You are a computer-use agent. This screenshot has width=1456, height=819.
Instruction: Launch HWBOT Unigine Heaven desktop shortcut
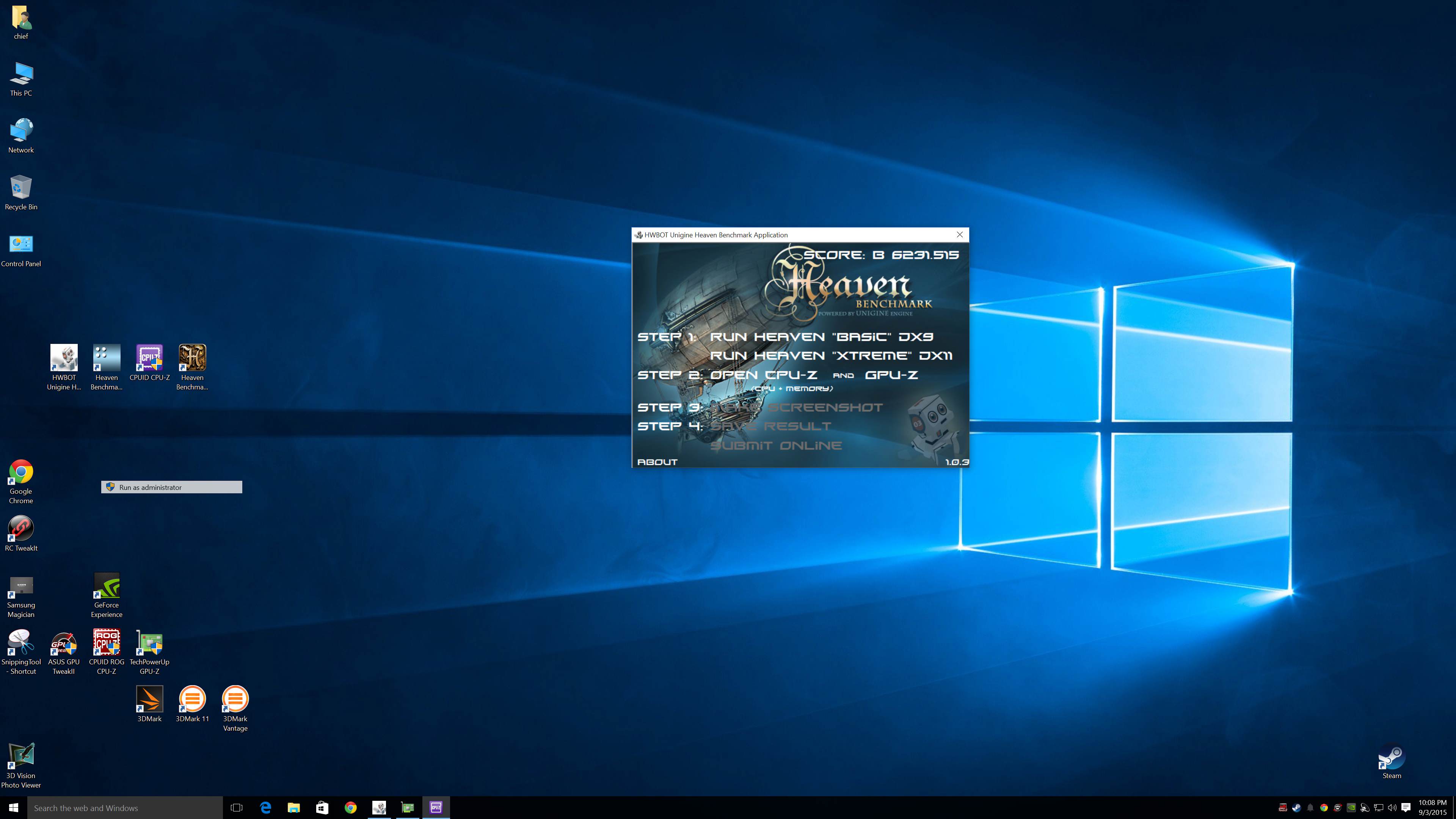point(64,367)
